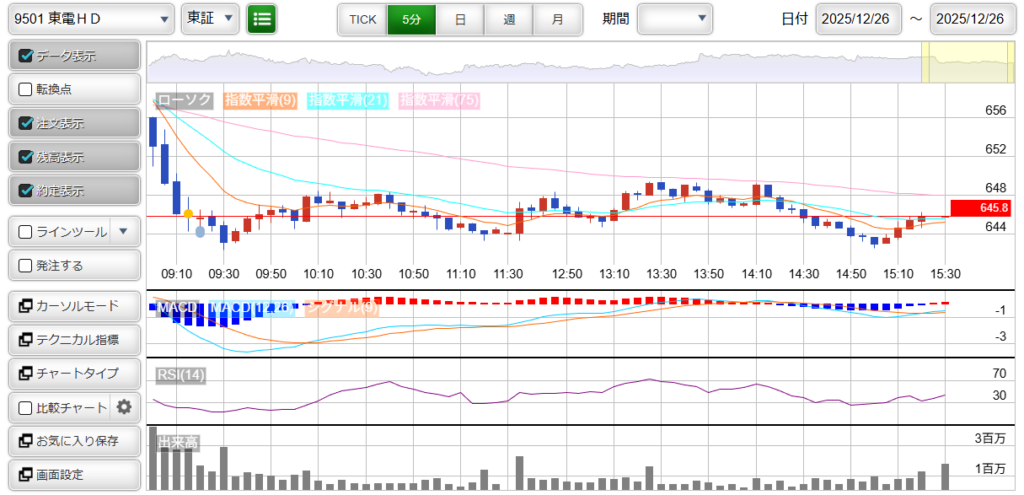
Task: Click the ローソク candlestick legend label
Action: [184, 100]
